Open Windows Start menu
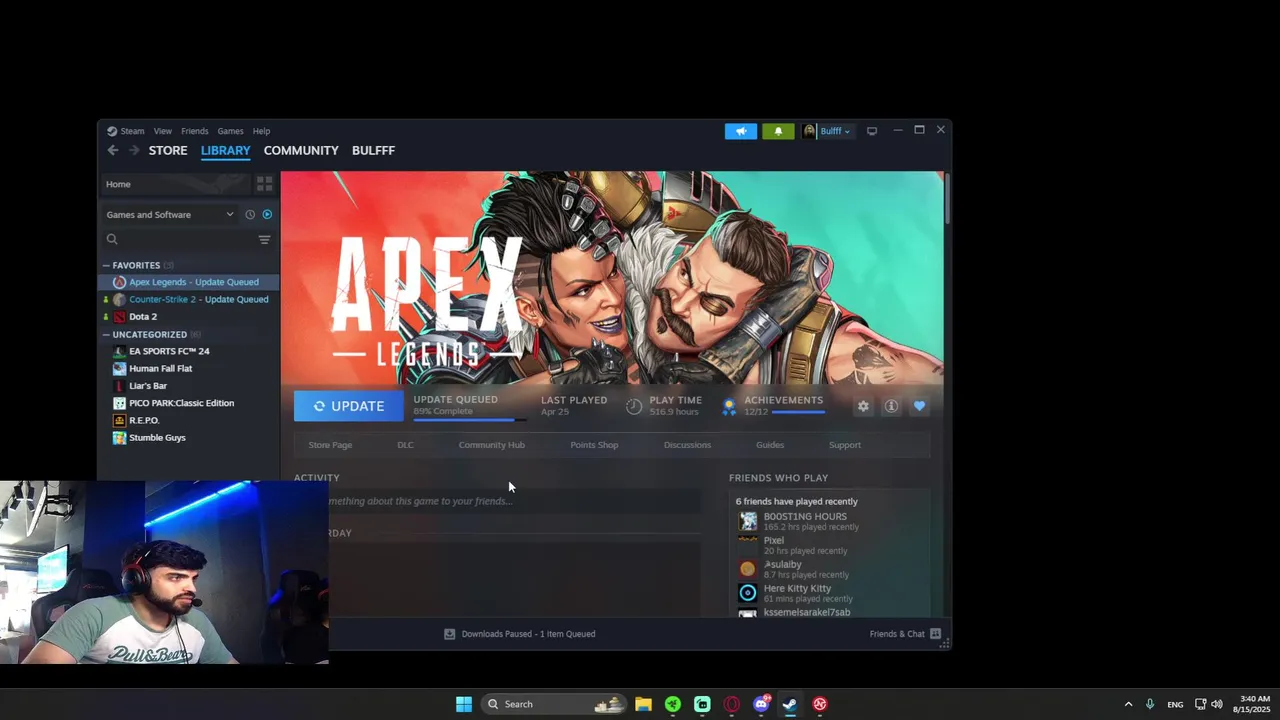This screenshot has height=720, width=1280. pos(464,704)
